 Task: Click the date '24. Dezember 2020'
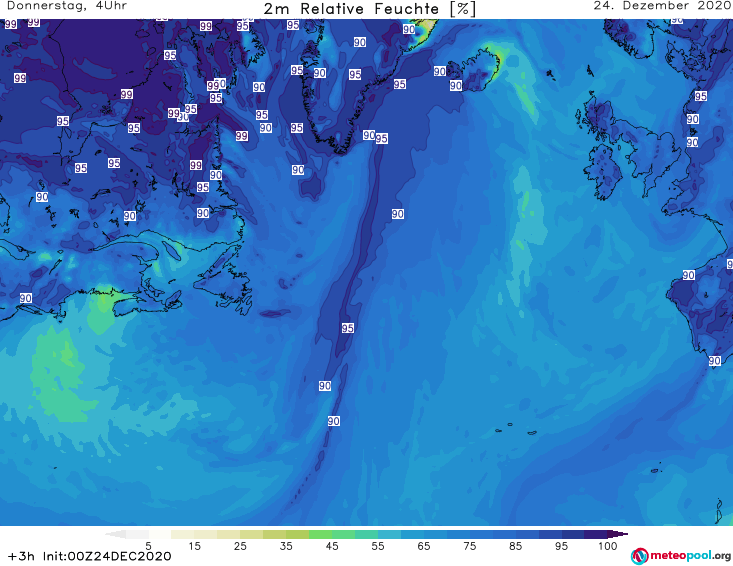tap(662, 6)
